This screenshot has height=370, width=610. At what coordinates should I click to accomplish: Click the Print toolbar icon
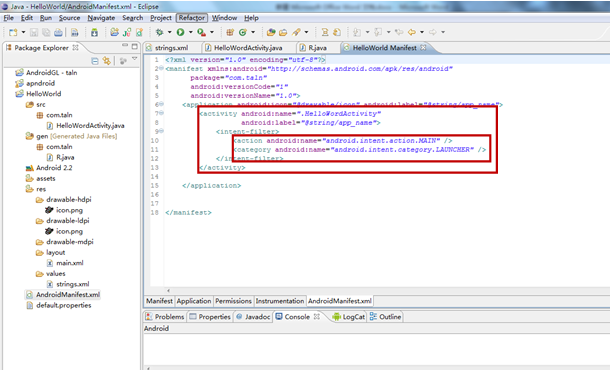58,32
